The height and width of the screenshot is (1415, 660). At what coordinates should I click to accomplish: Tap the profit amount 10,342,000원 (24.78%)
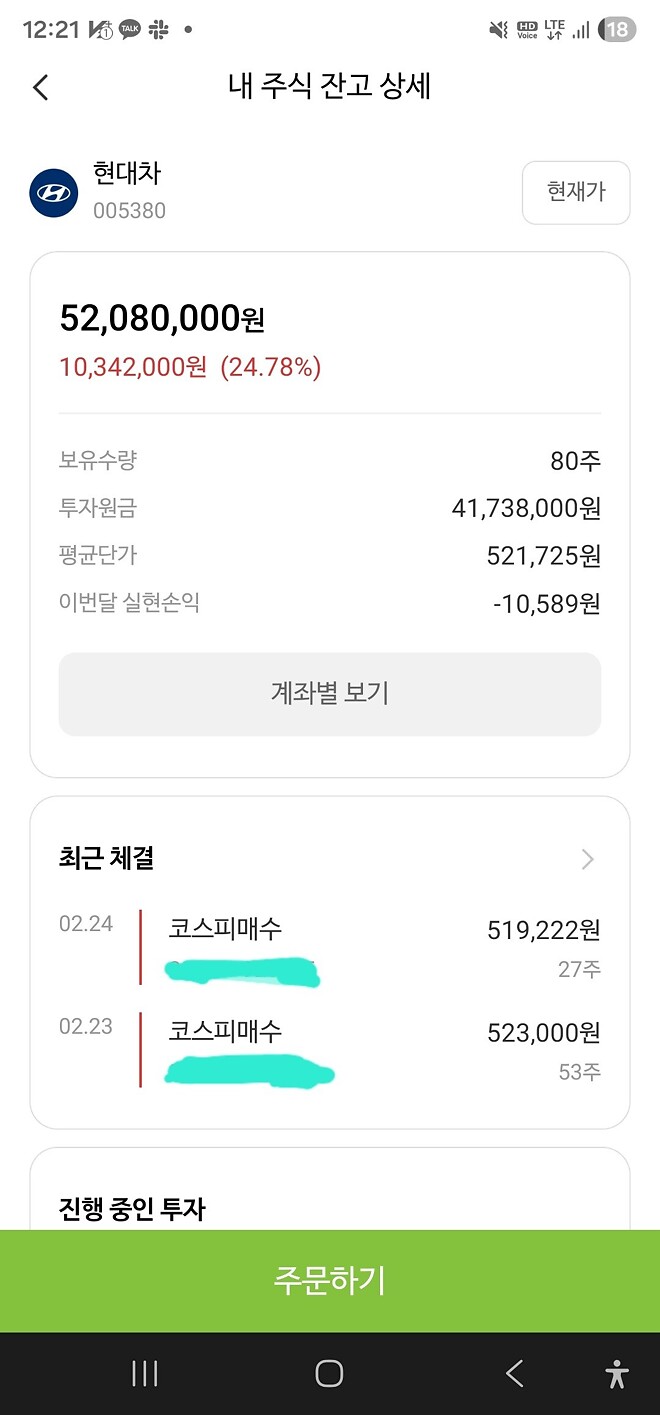[x=190, y=368]
